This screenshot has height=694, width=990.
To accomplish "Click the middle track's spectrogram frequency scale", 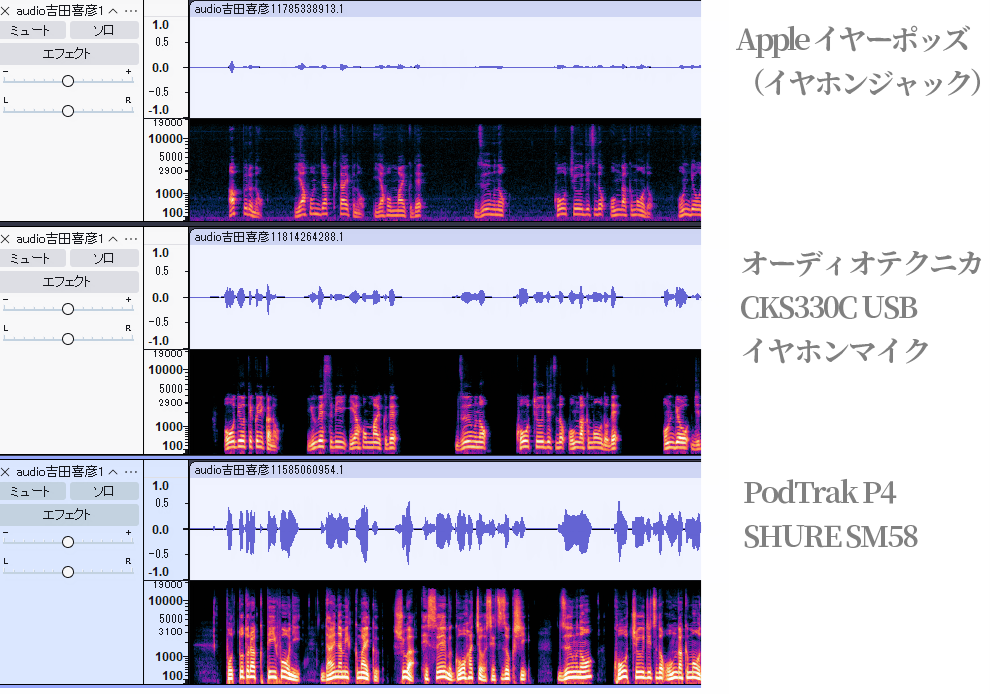I will (166, 402).
